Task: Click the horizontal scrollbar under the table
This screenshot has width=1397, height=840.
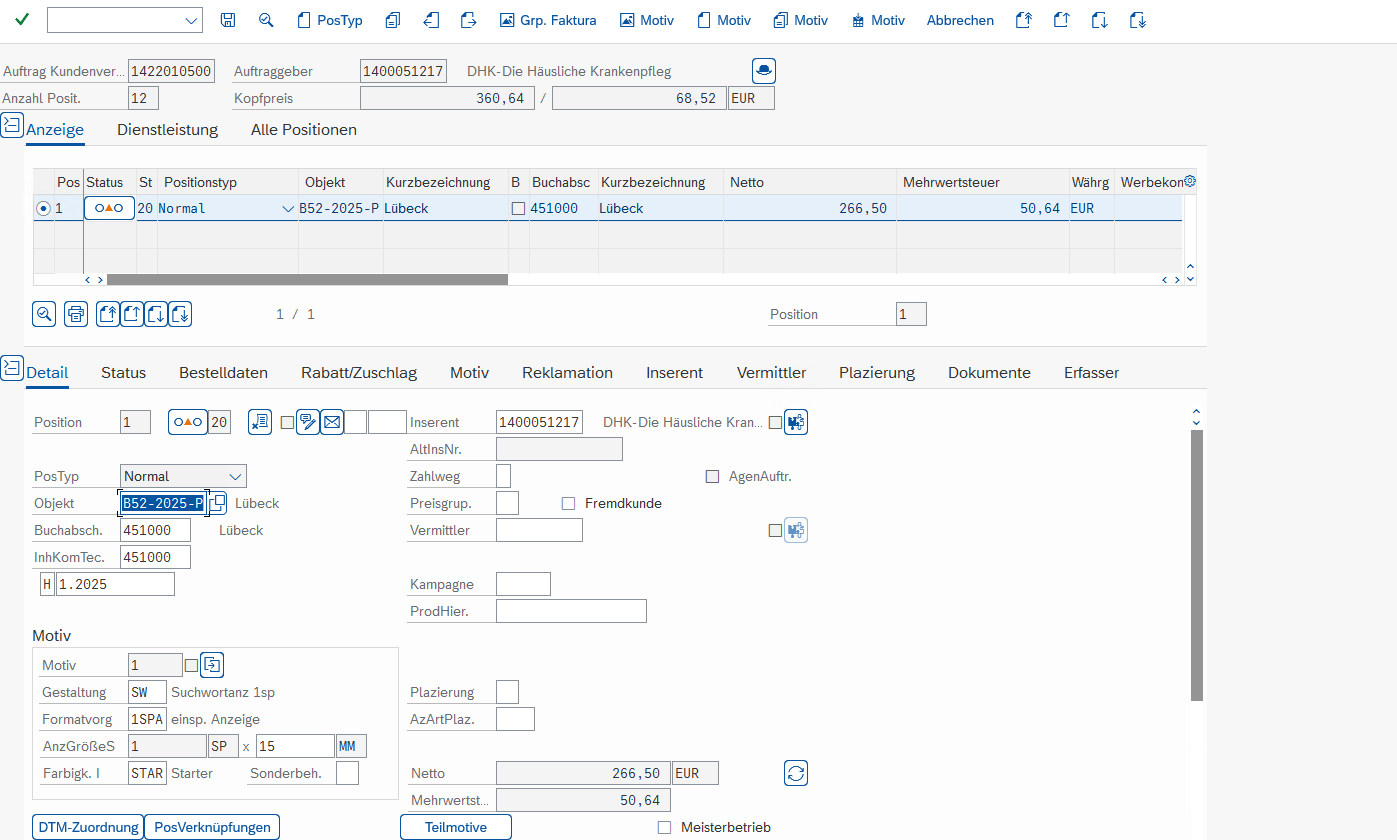Action: [x=307, y=280]
